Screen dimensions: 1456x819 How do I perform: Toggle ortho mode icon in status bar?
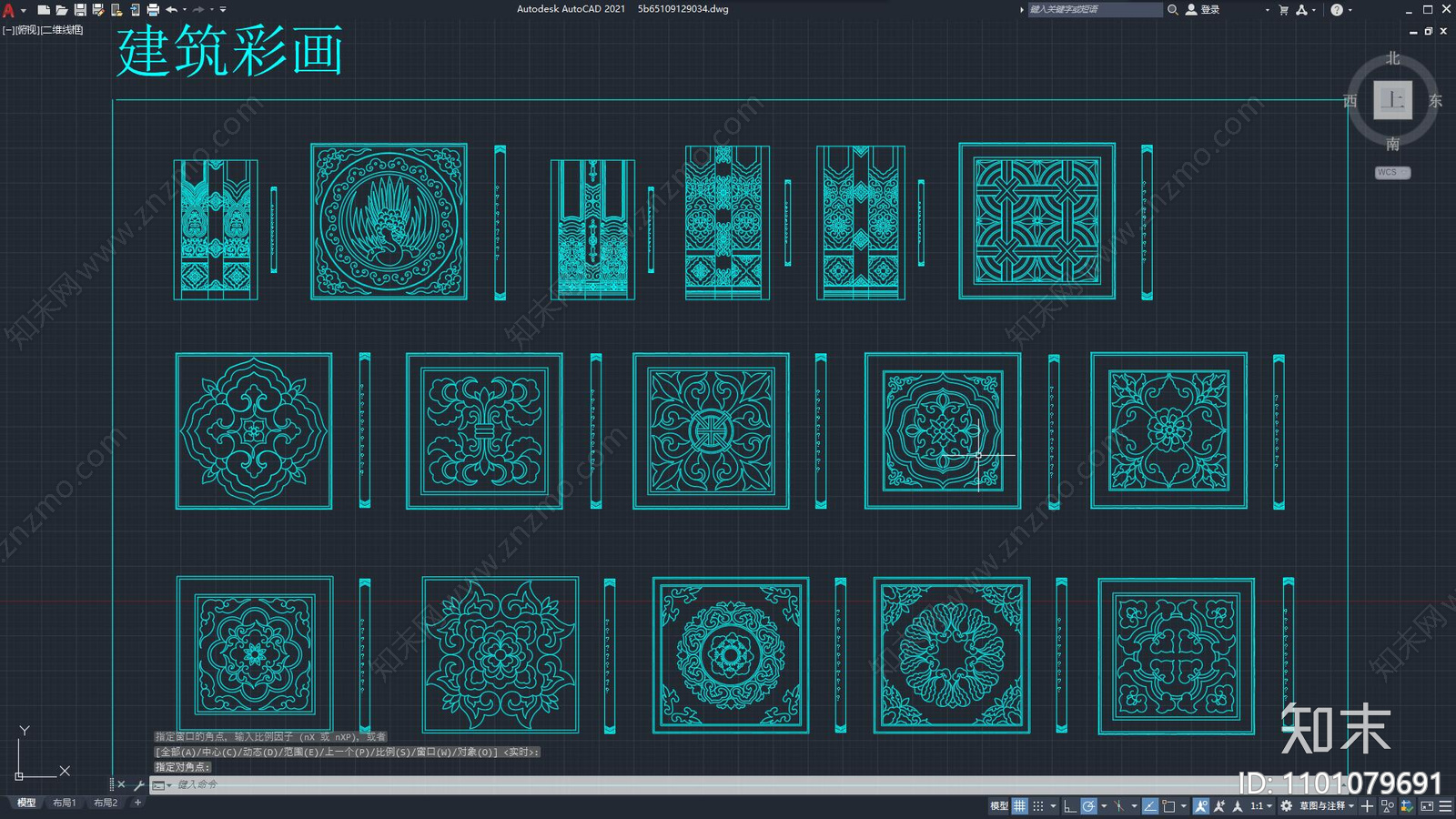click(x=1070, y=805)
